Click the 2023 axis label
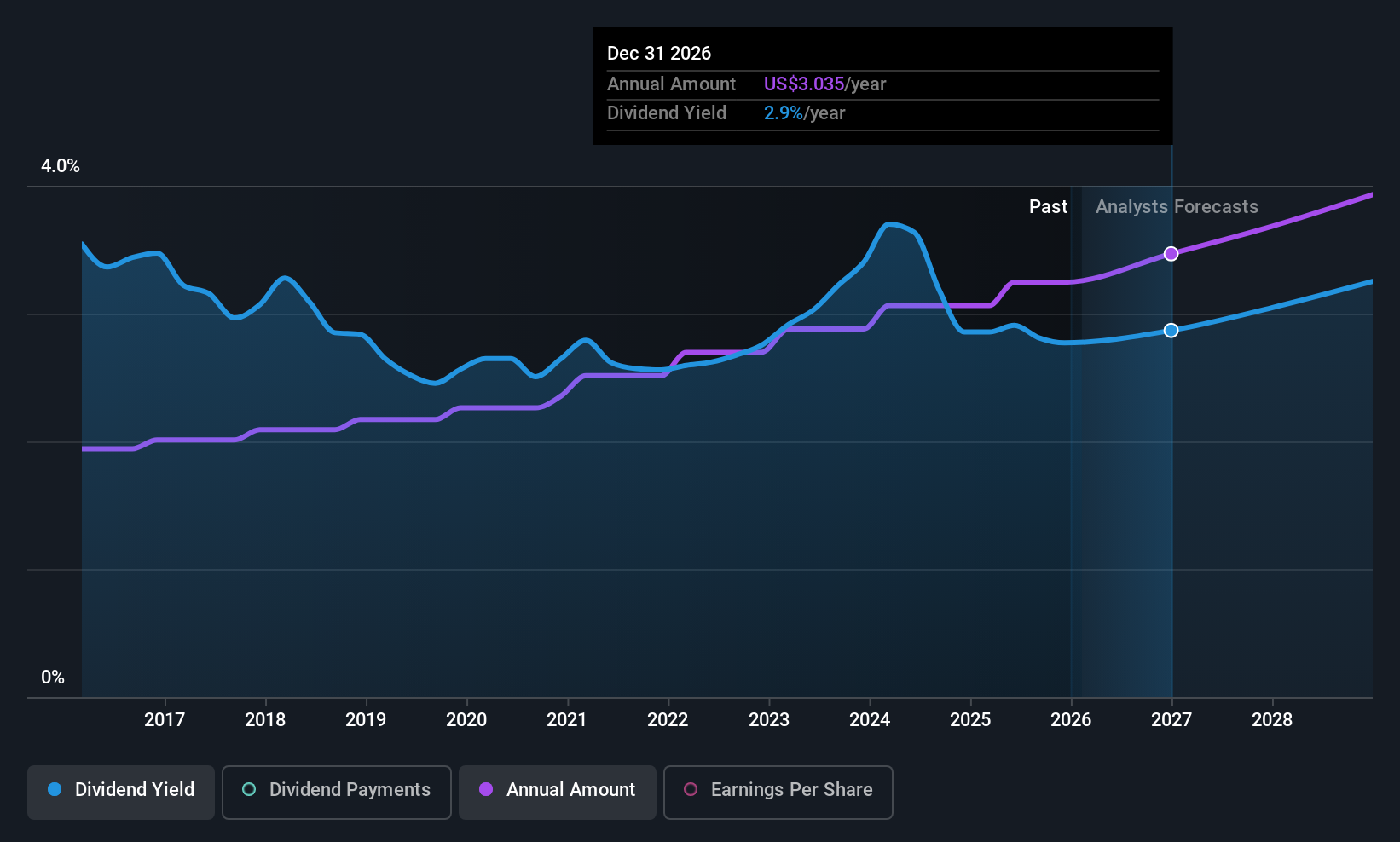This screenshot has height=842, width=1400. pos(769,720)
